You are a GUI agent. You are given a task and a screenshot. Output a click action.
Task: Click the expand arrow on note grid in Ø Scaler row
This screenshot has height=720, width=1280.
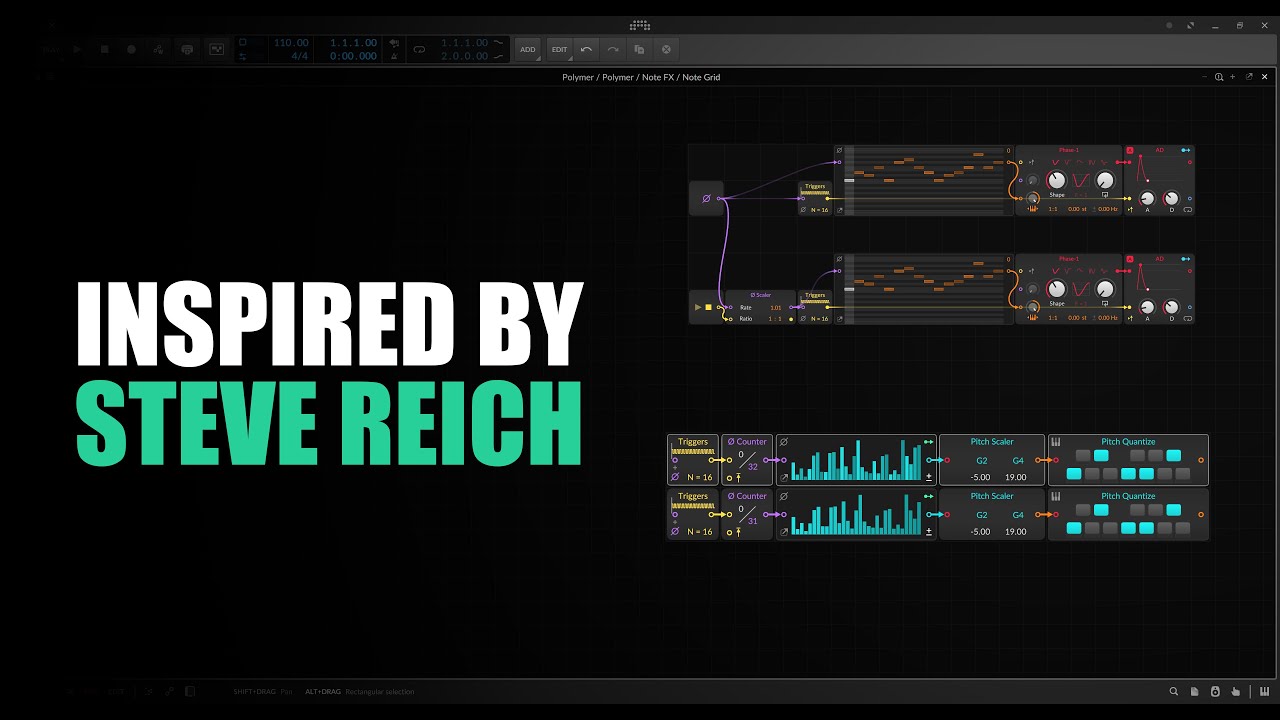[839, 319]
